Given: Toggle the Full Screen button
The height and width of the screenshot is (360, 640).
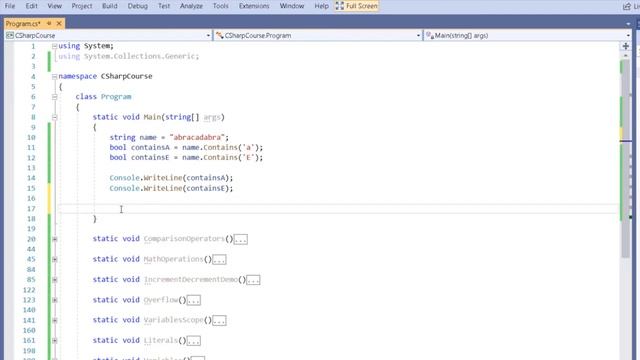Looking at the screenshot, I should pos(357,6).
